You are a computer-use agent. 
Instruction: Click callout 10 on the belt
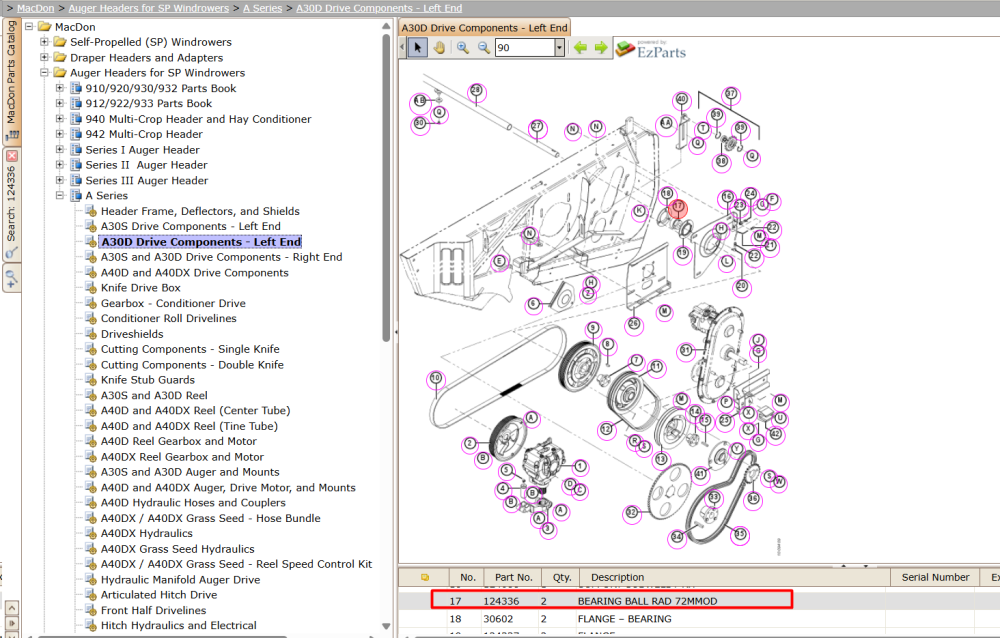[436, 378]
